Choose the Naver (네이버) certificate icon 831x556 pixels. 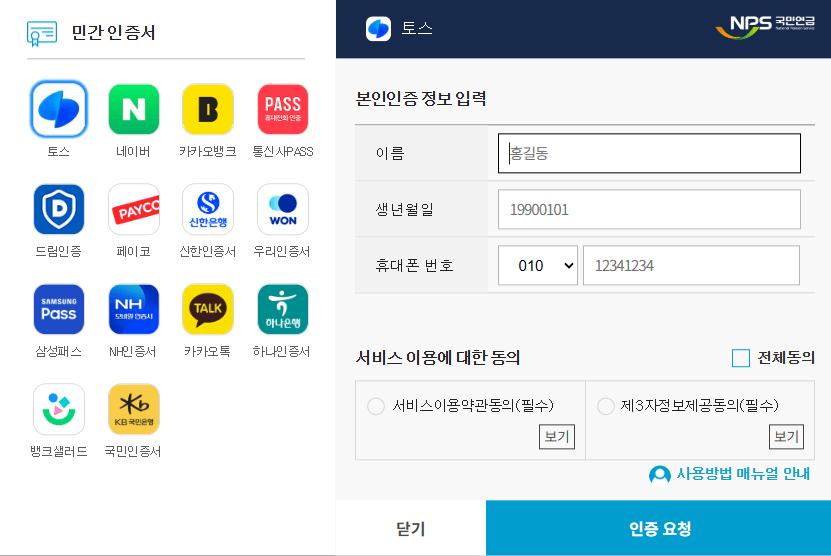coord(134,109)
